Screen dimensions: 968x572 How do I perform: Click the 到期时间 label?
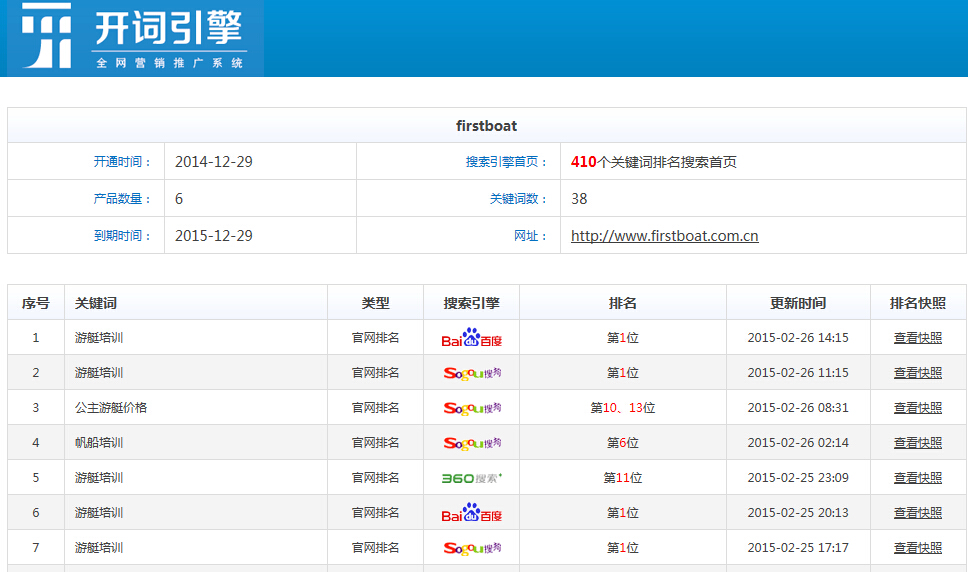click(122, 236)
